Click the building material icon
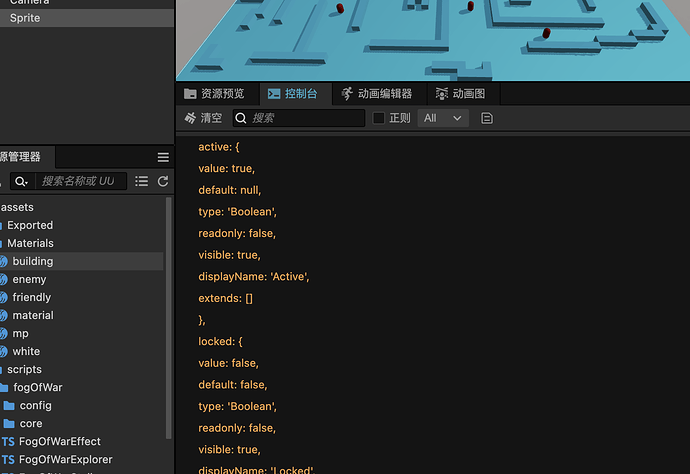This screenshot has height=474, width=690. pos(4,261)
